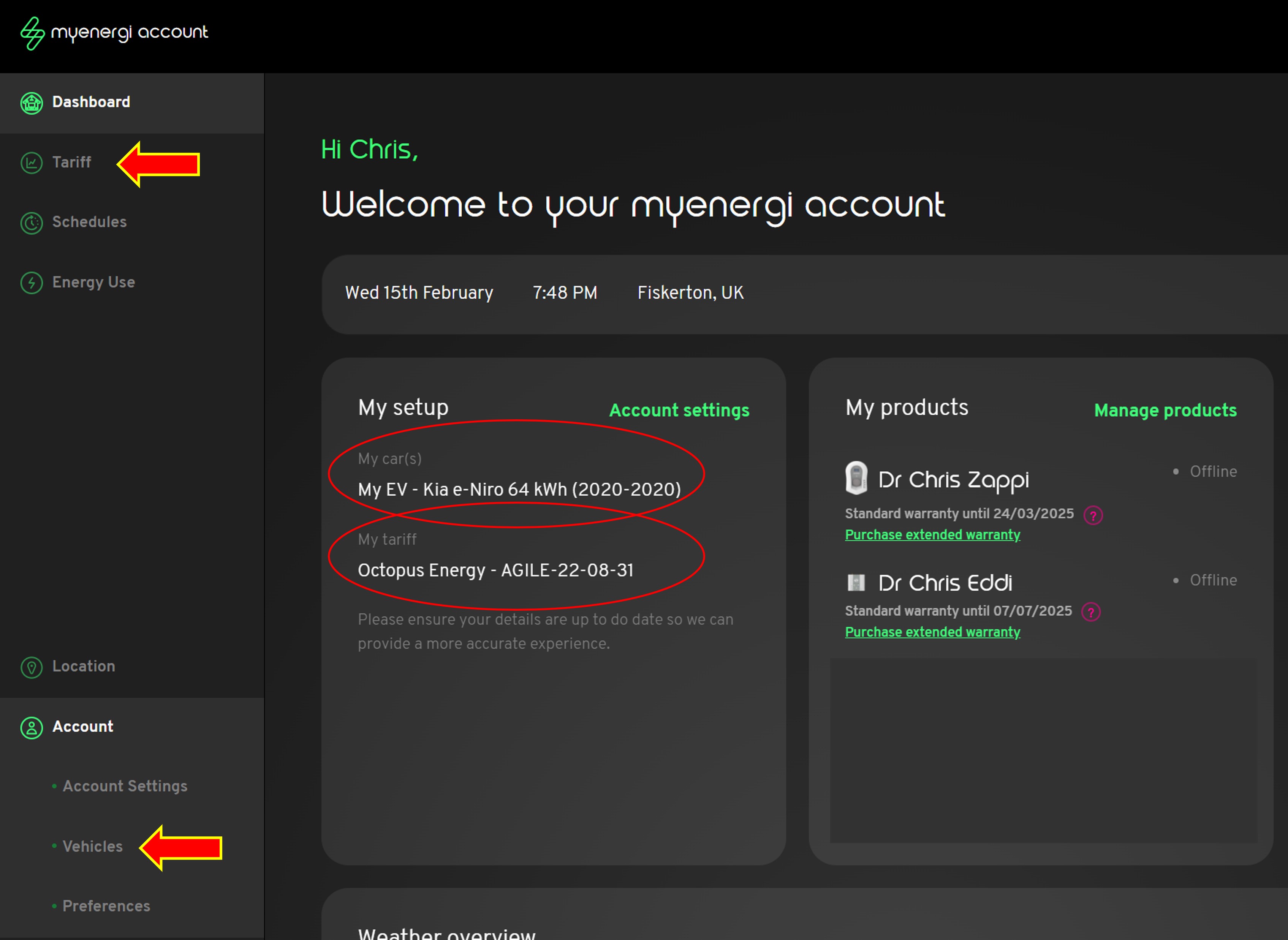The width and height of the screenshot is (1288, 940).
Task: Click the Energy Use lightning bolt icon
Action: pyautogui.click(x=32, y=283)
